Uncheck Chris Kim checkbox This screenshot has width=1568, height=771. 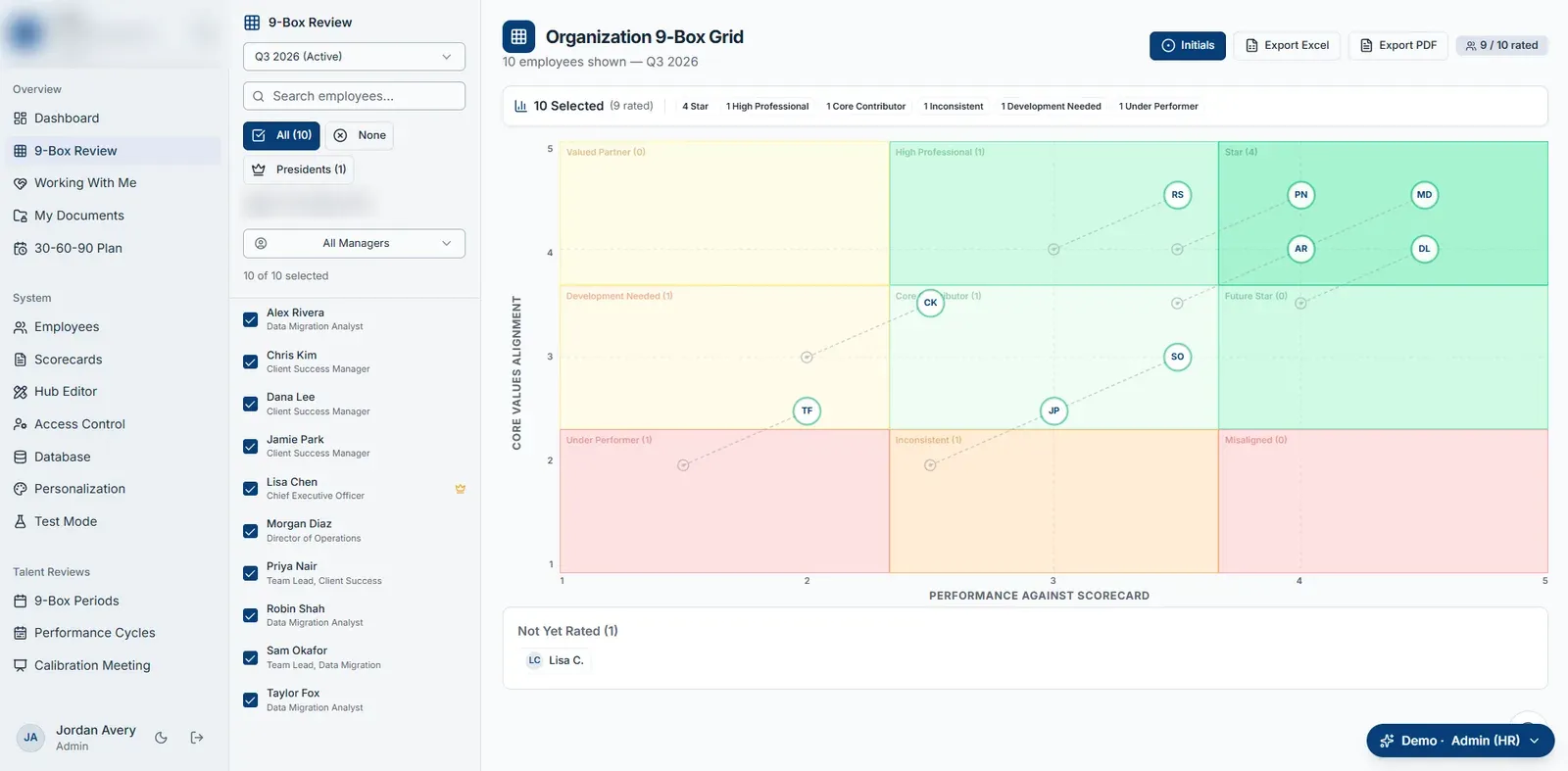(251, 361)
